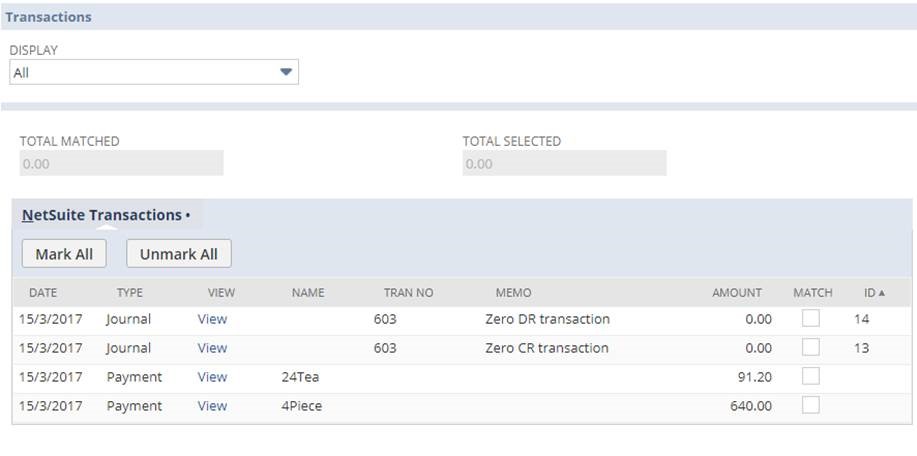Click the Total Selected field
Image resolution: width=917 pixels, height=456 pixels.
[x=564, y=164]
